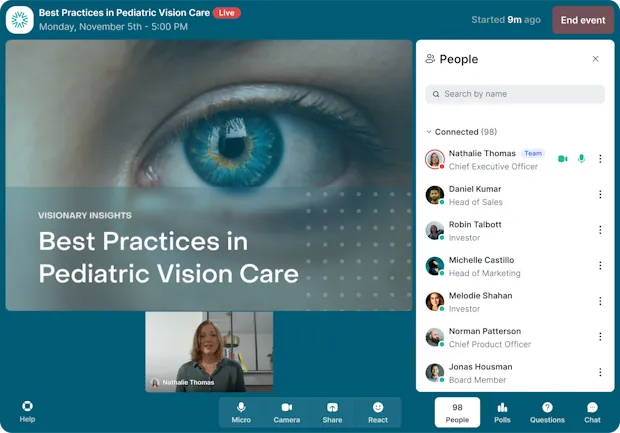Click Daniel Kumar's avatar
Viewport: 620px width, 433px height.
click(435, 195)
